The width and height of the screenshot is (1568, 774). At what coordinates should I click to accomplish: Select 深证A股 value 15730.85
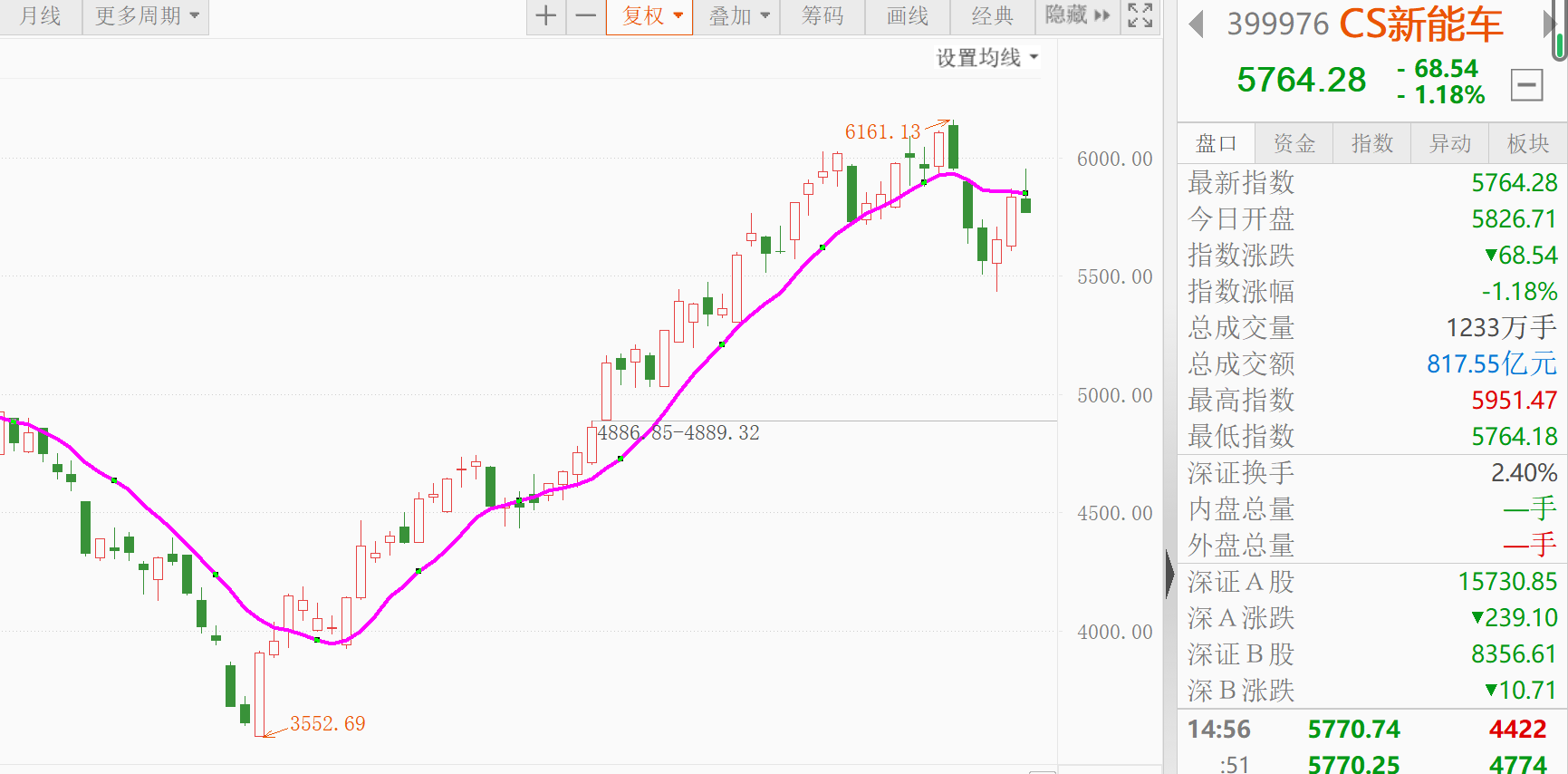point(1507,581)
